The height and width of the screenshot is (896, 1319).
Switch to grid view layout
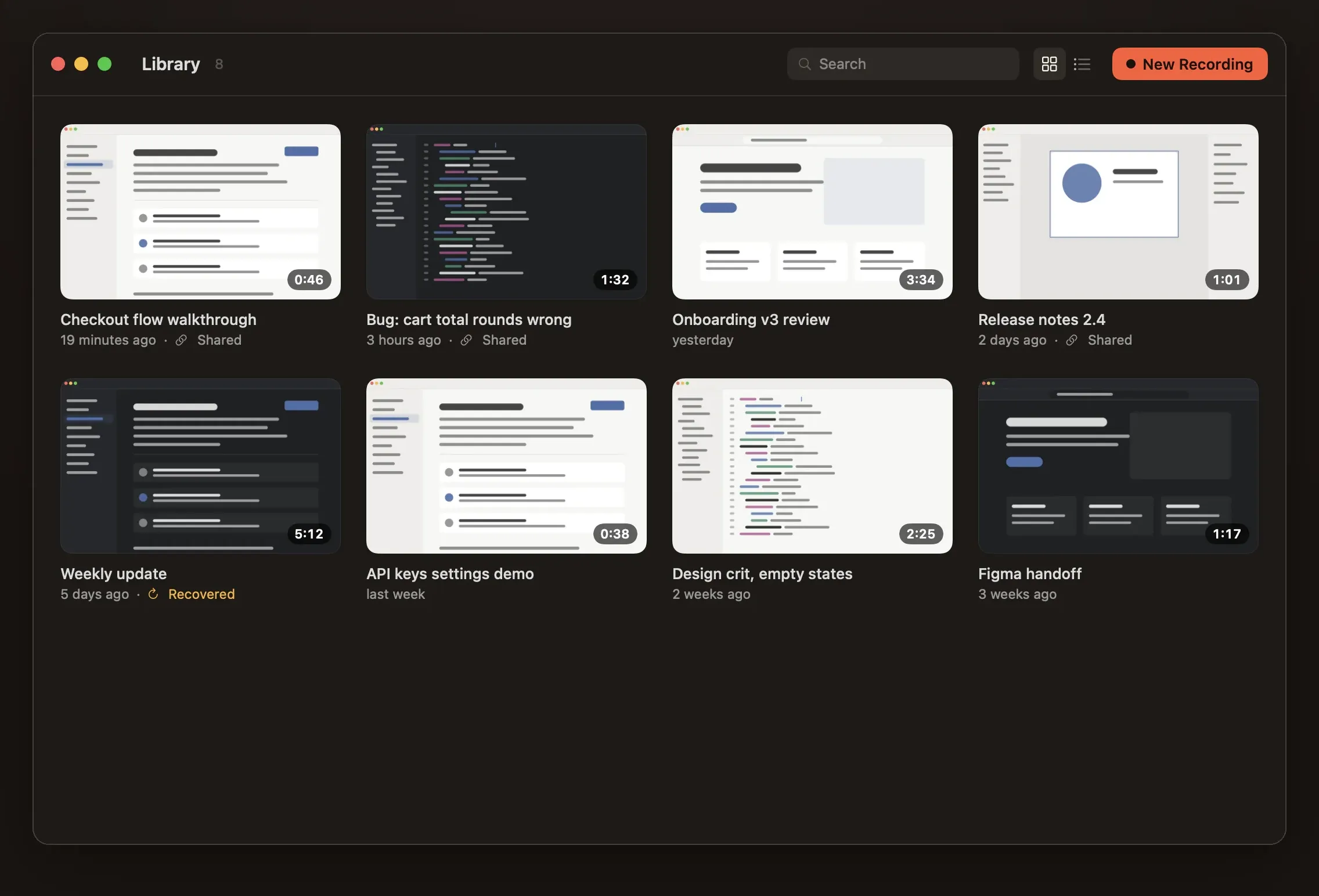point(1049,64)
